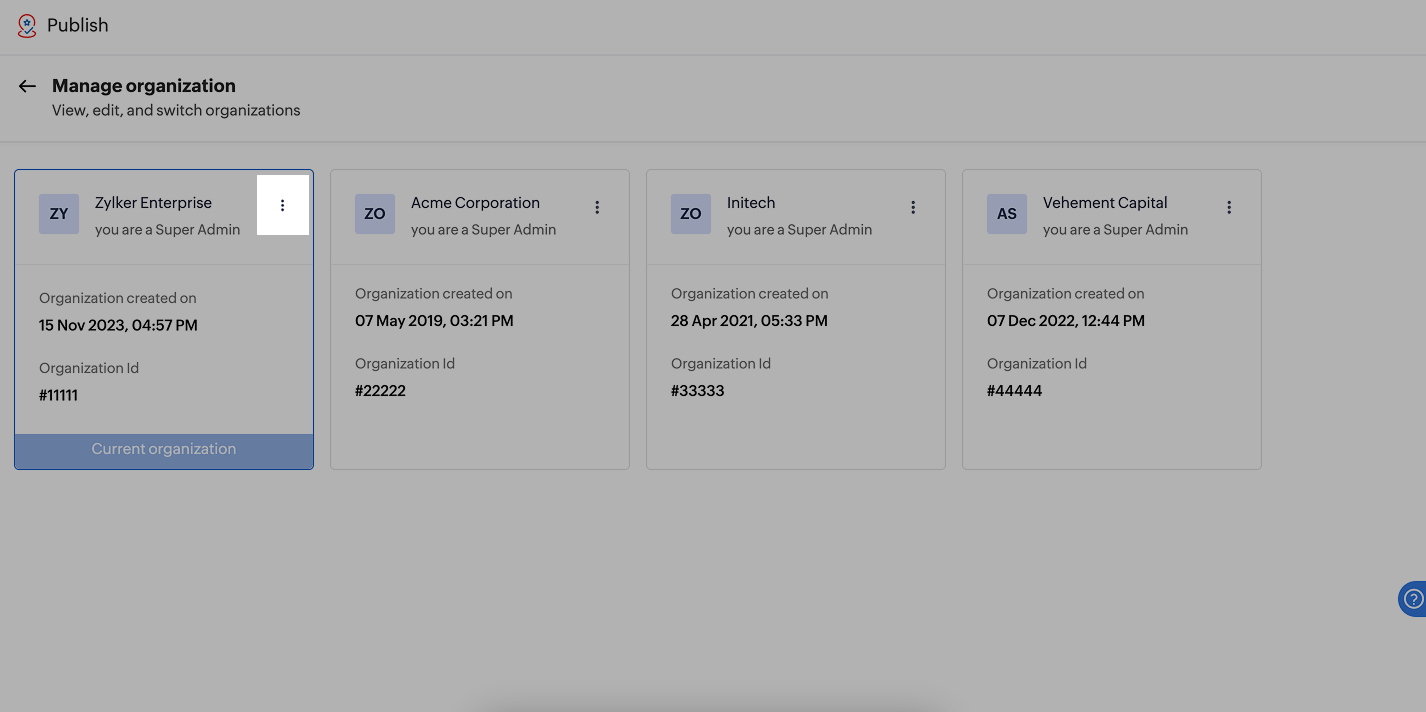Go back using the arrow icon

(x=27, y=86)
